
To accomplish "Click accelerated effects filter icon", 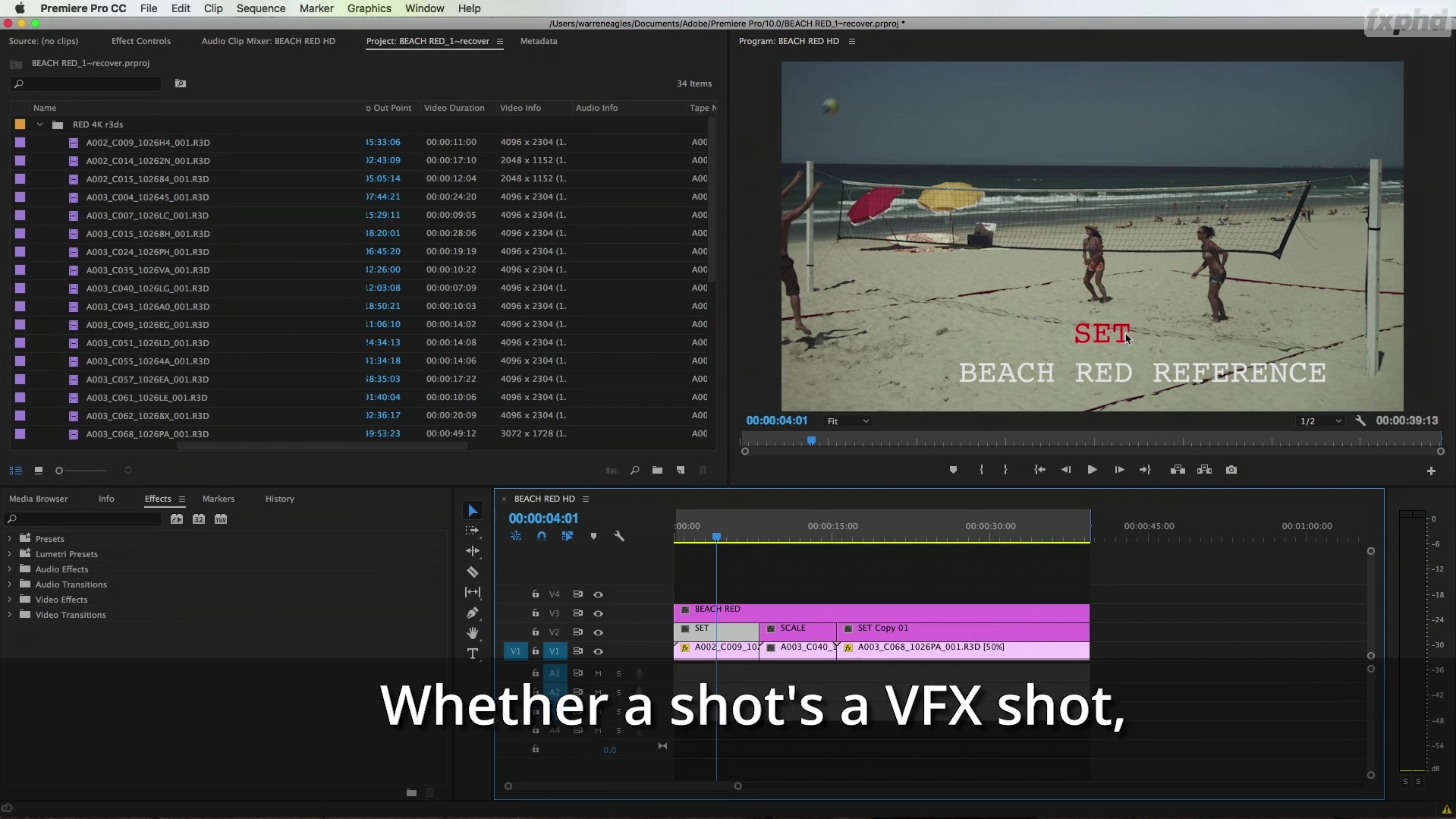I will [x=177, y=519].
